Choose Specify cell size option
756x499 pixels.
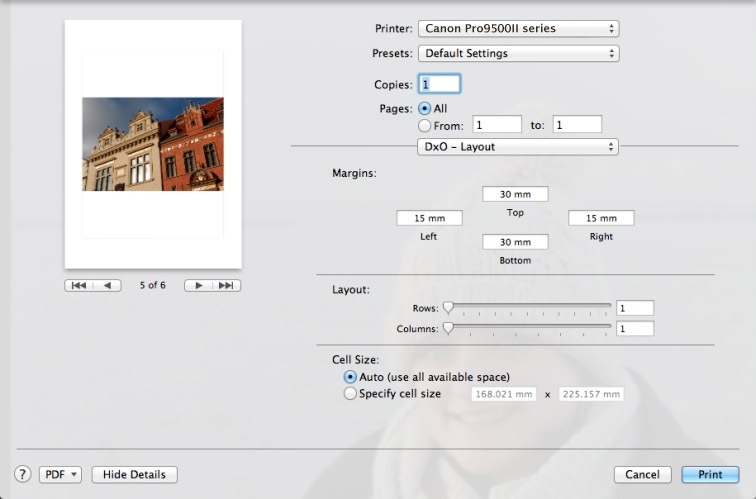point(350,394)
